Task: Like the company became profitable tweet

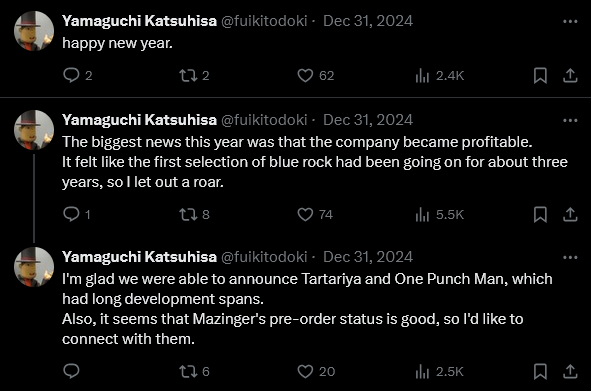Action: tap(315, 214)
